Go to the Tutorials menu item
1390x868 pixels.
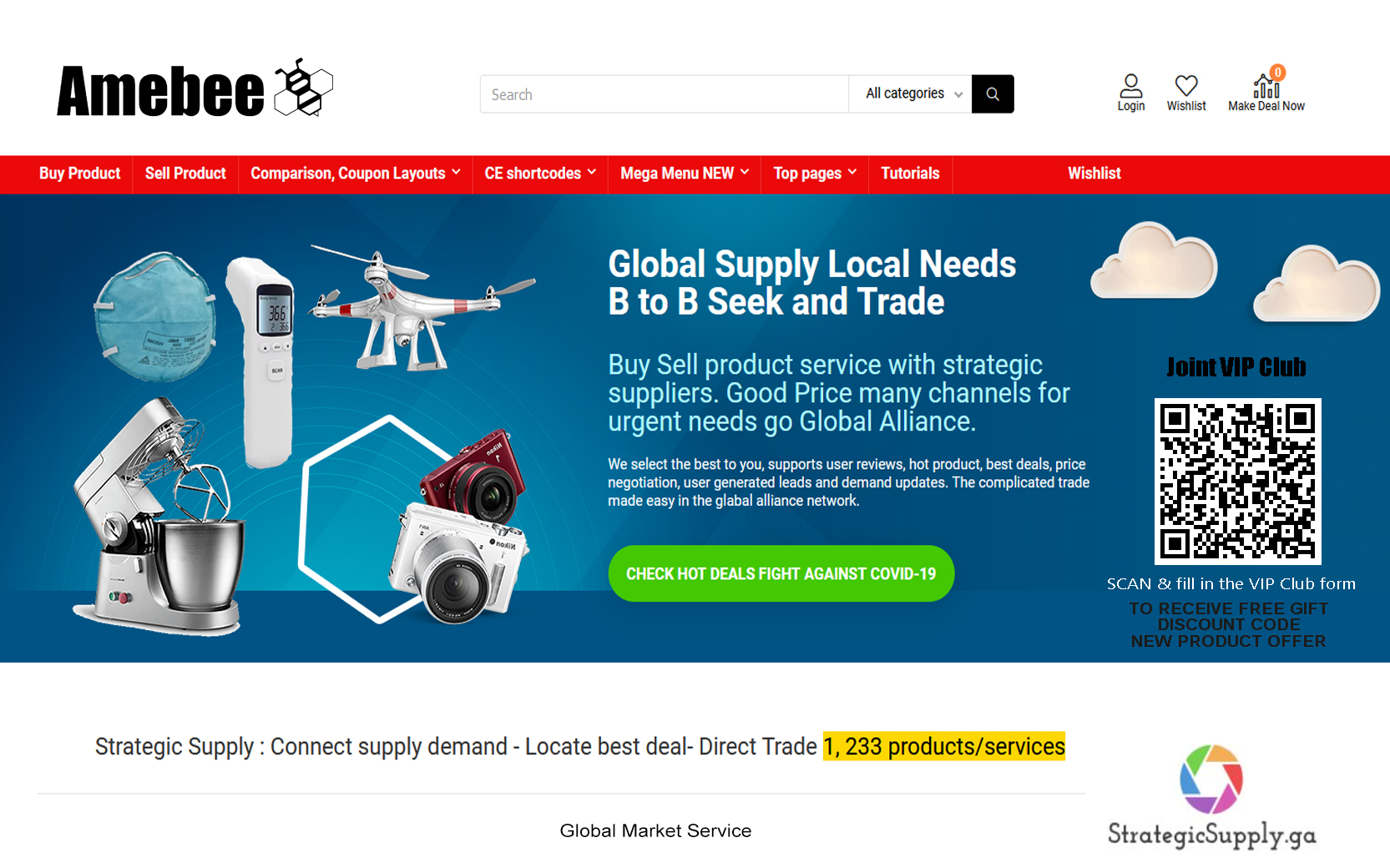coord(910,174)
